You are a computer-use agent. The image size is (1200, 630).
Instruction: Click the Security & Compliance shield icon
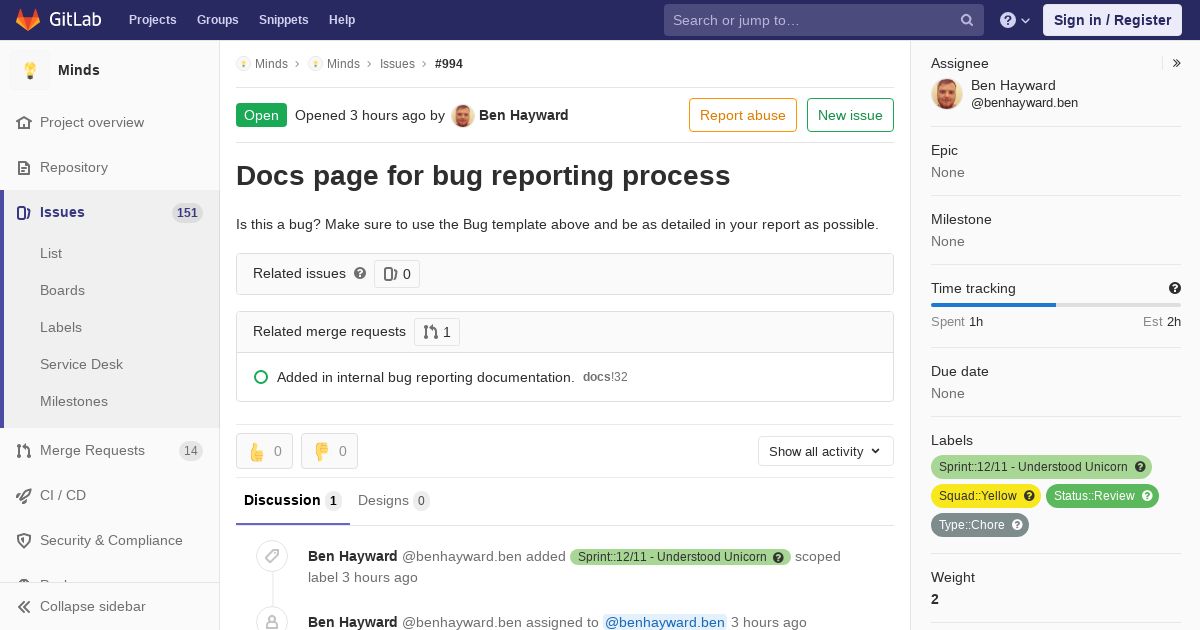[x=24, y=541]
